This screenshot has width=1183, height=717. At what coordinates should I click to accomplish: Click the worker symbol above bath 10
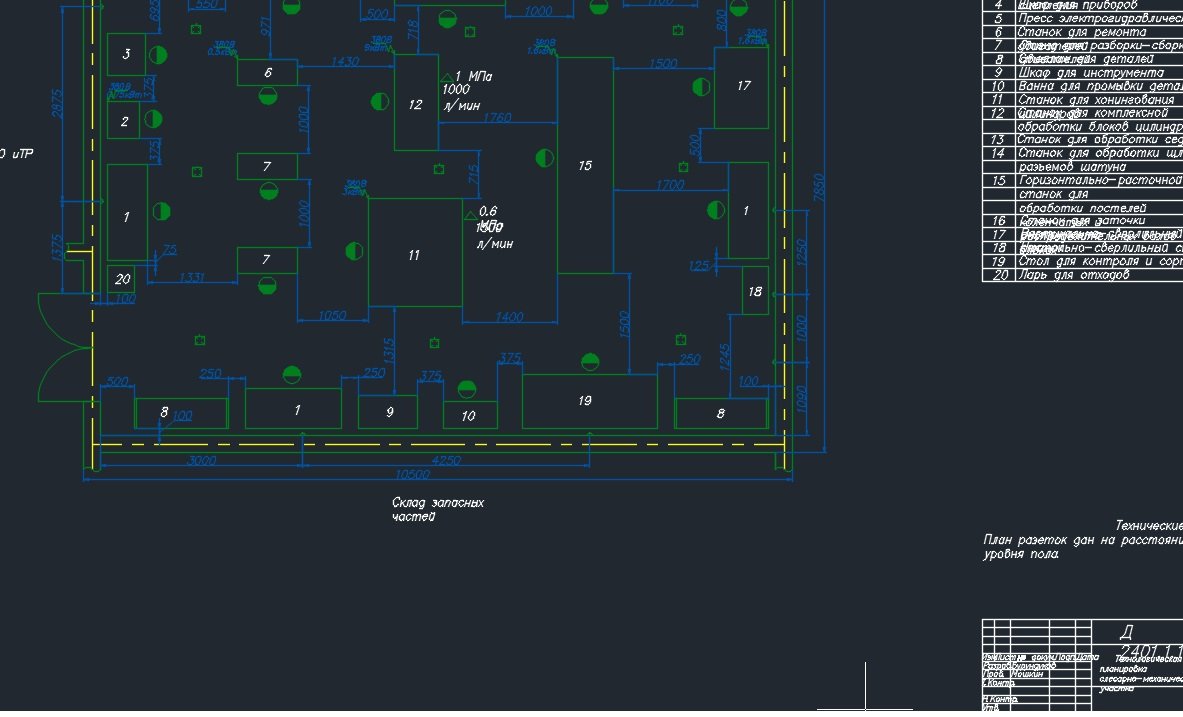[x=466, y=389]
